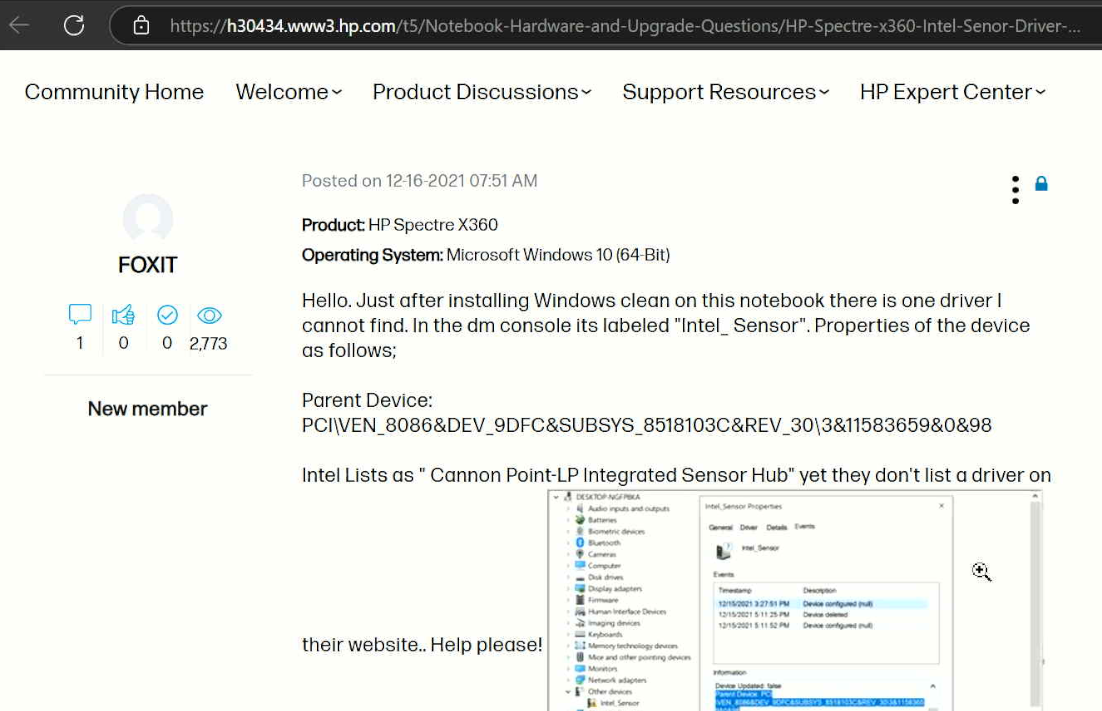1102x711 pixels.
Task: Open the FOXIT username profile link
Action: tap(148, 265)
